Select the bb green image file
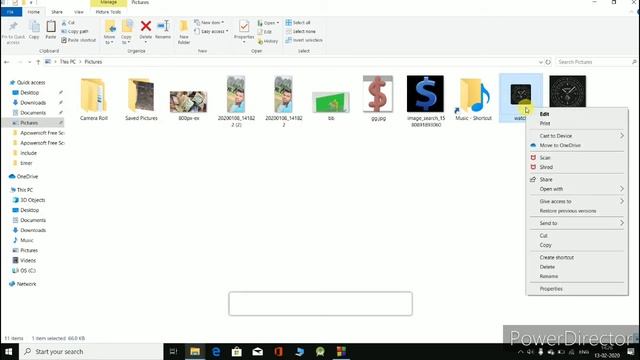Viewport: 640px width, 360px height. pos(331,105)
